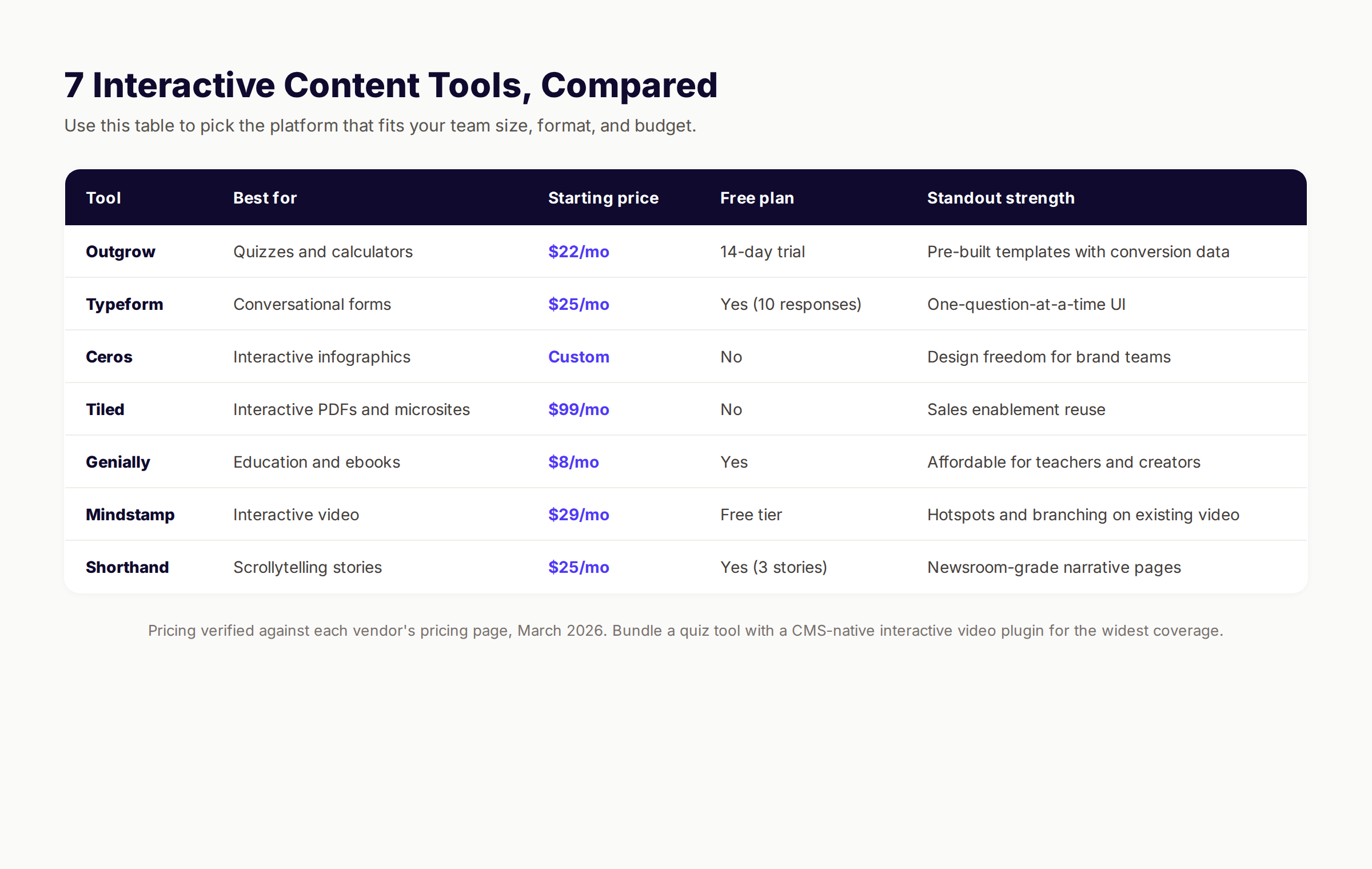Click 'Sales enablement reuse' cell
The height and width of the screenshot is (869, 1372).
(1016, 409)
